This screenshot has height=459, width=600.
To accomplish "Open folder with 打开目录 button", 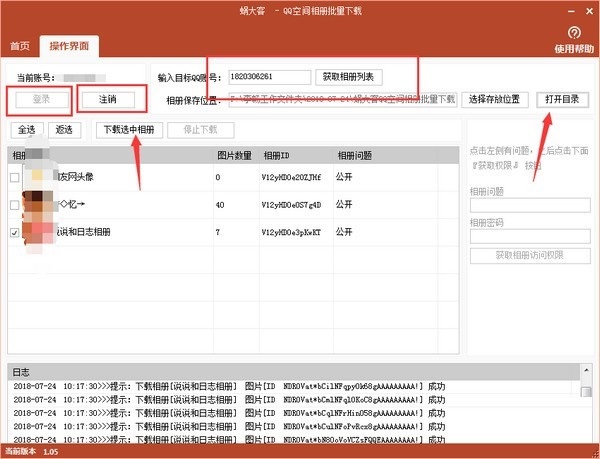I will (x=562, y=99).
